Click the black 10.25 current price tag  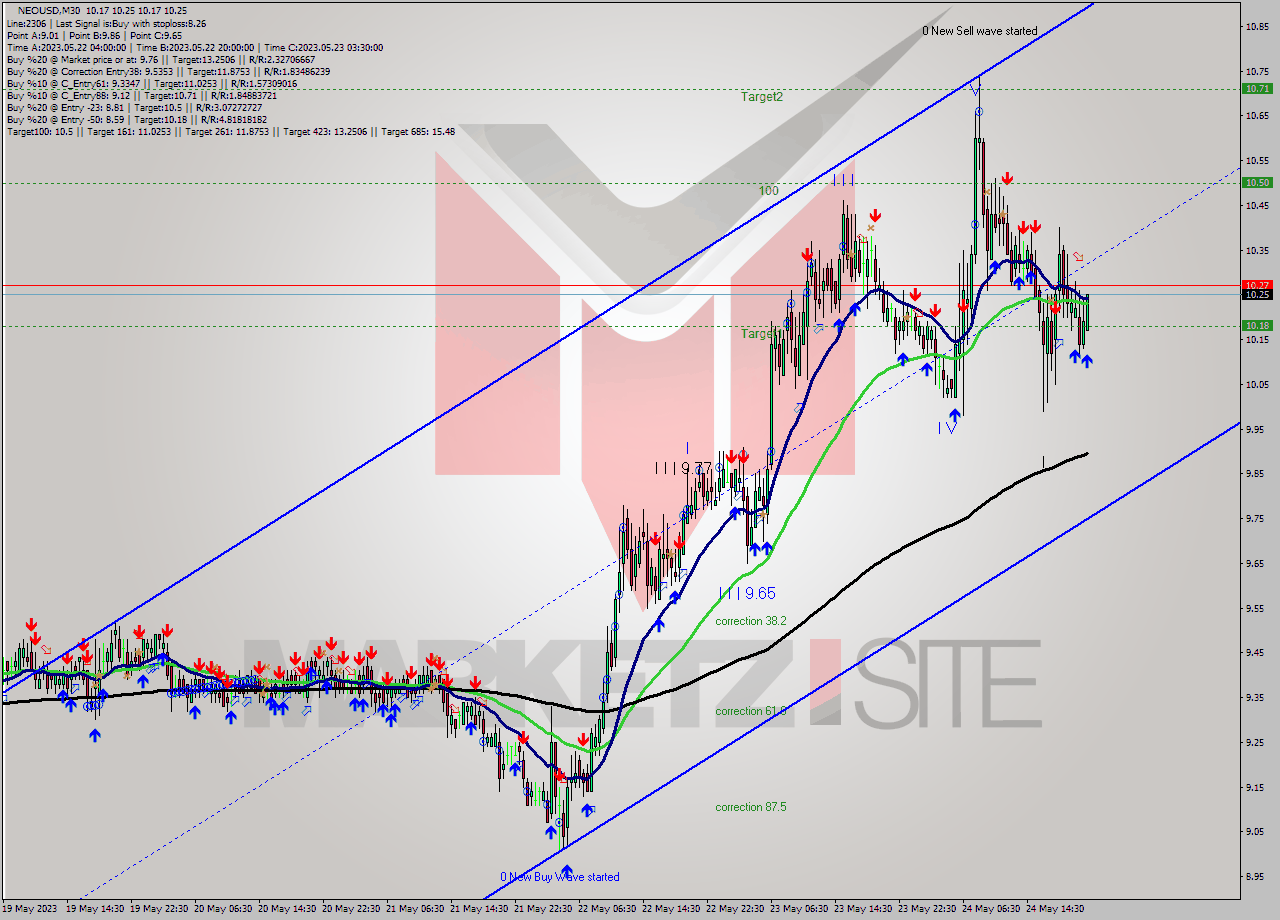(1257, 294)
